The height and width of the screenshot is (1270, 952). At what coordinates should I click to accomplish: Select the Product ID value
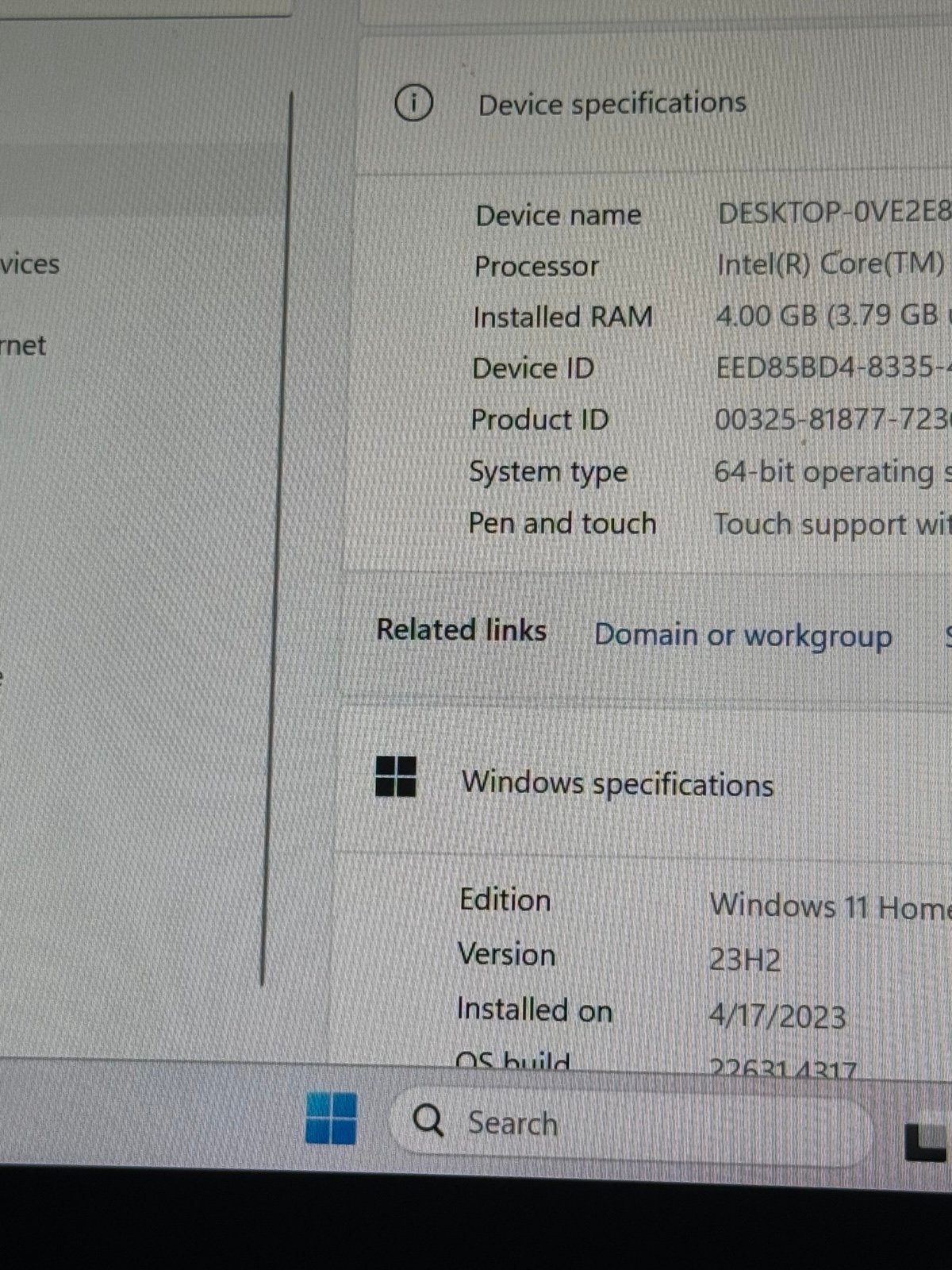[x=832, y=419]
